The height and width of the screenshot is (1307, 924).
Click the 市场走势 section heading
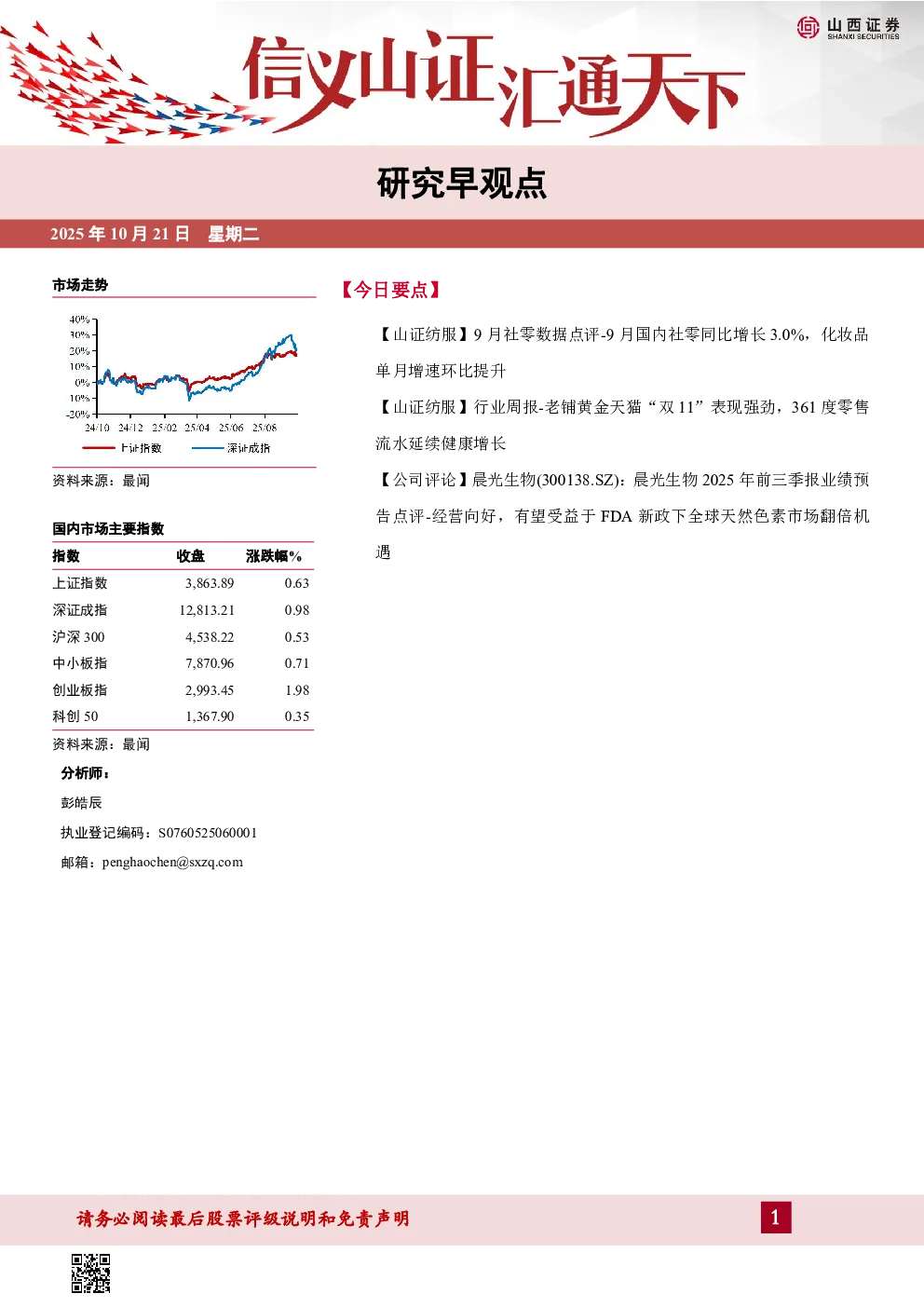coord(80,285)
